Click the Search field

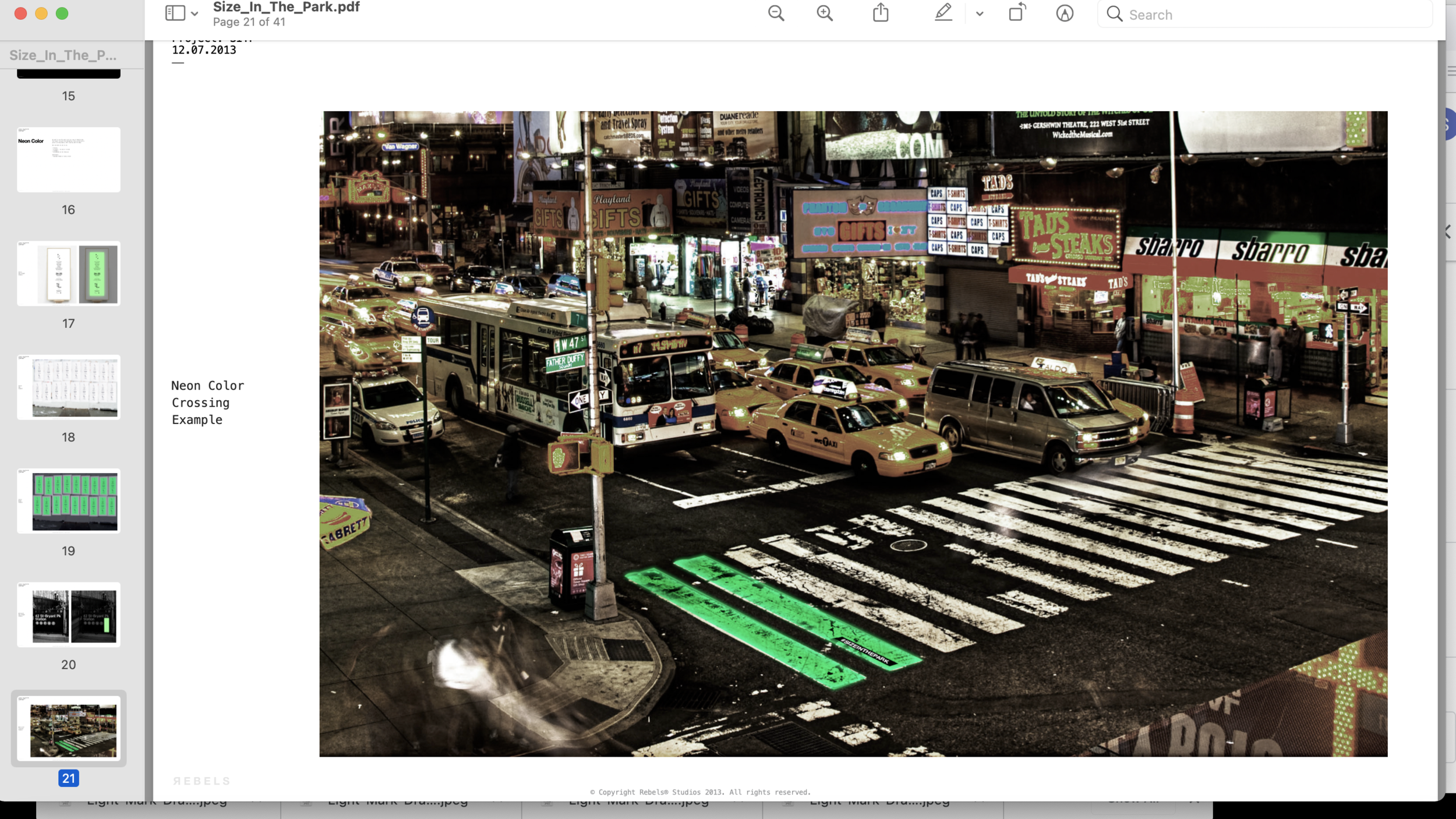[1264, 14]
